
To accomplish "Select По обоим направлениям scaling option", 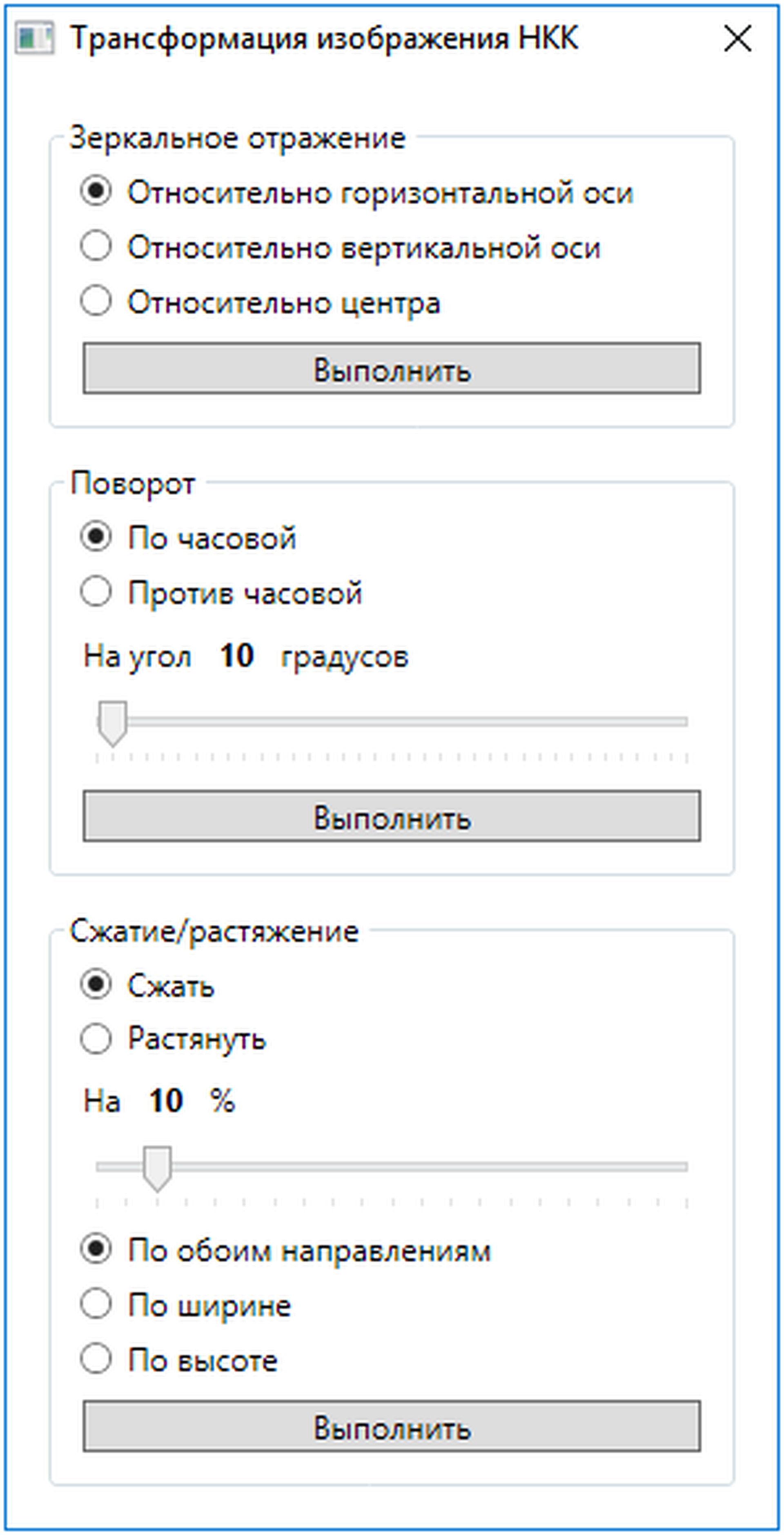I will click(x=96, y=1249).
